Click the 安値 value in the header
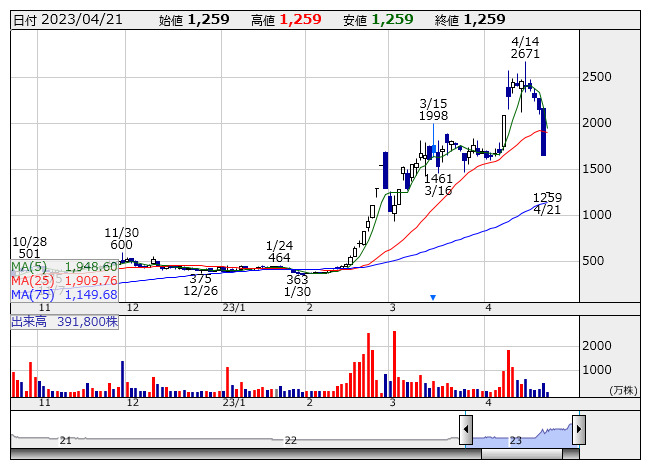Screen dimensions: 653x470 pos(392,19)
